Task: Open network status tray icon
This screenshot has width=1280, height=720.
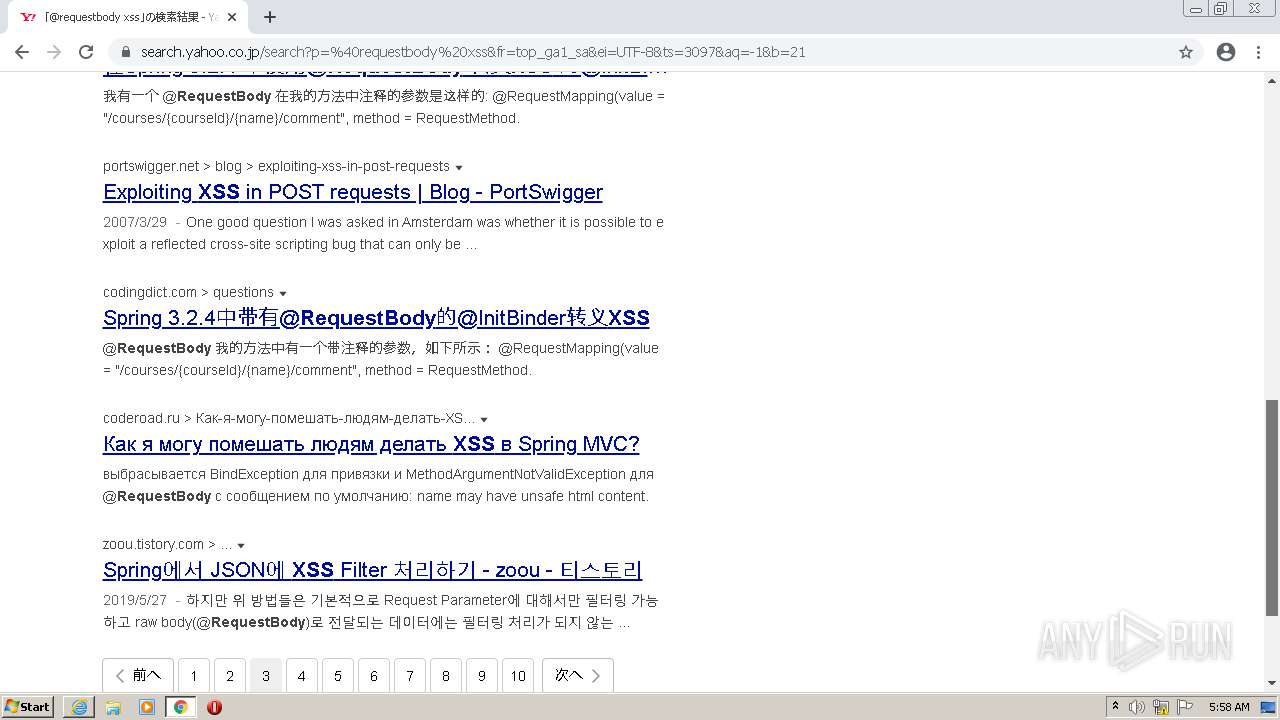Action: 1161,707
